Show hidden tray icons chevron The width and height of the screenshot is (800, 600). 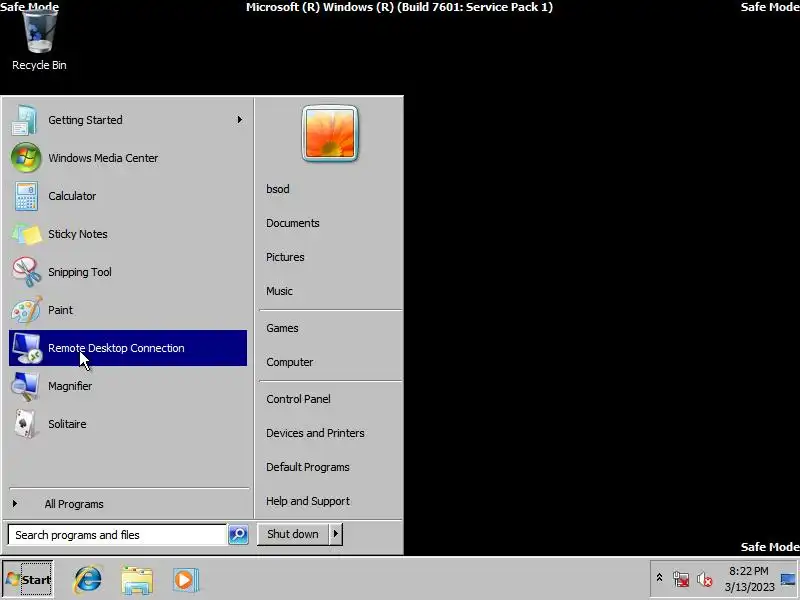click(x=659, y=578)
